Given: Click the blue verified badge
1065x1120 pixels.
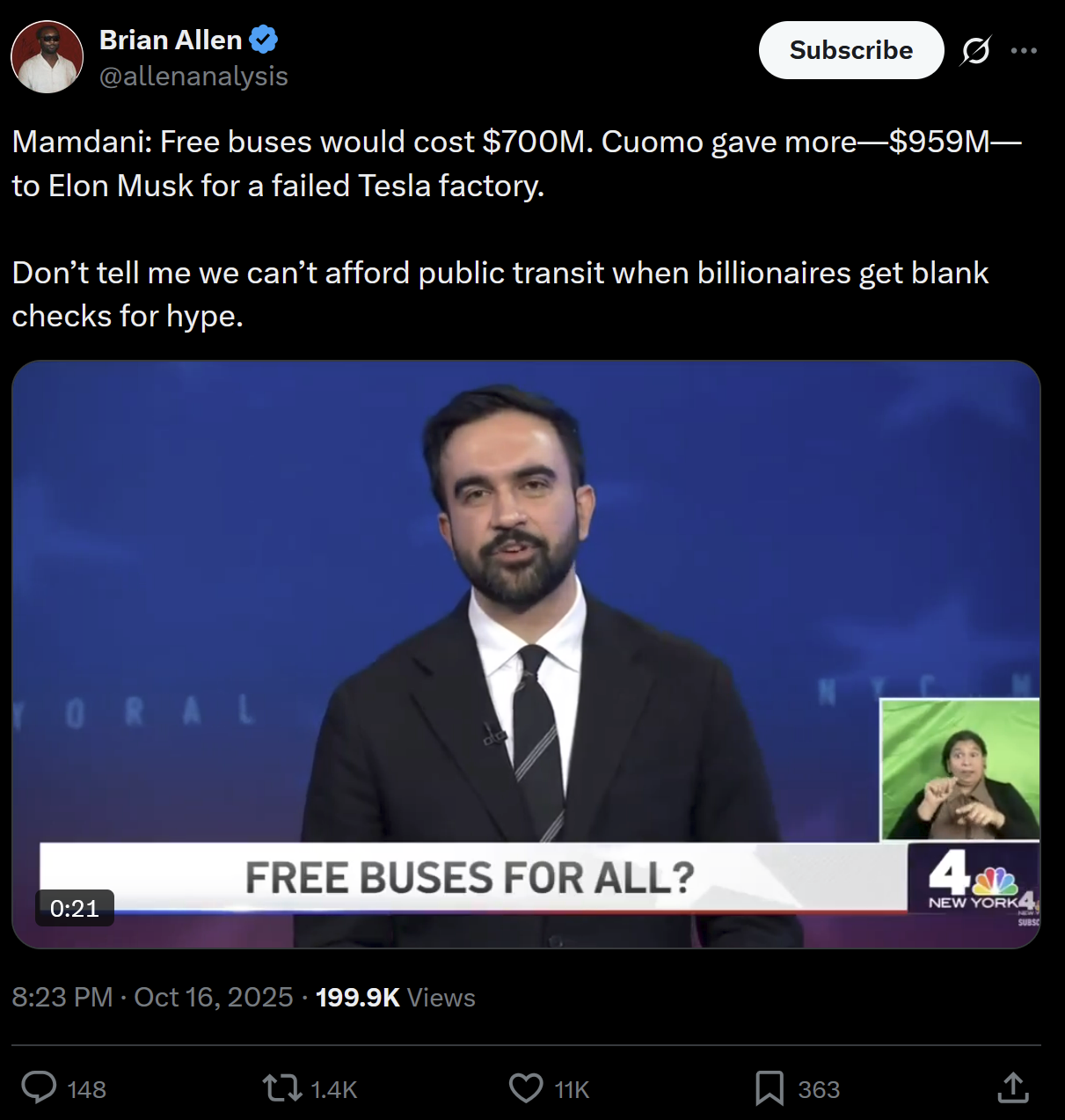Looking at the screenshot, I should (x=263, y=40).
